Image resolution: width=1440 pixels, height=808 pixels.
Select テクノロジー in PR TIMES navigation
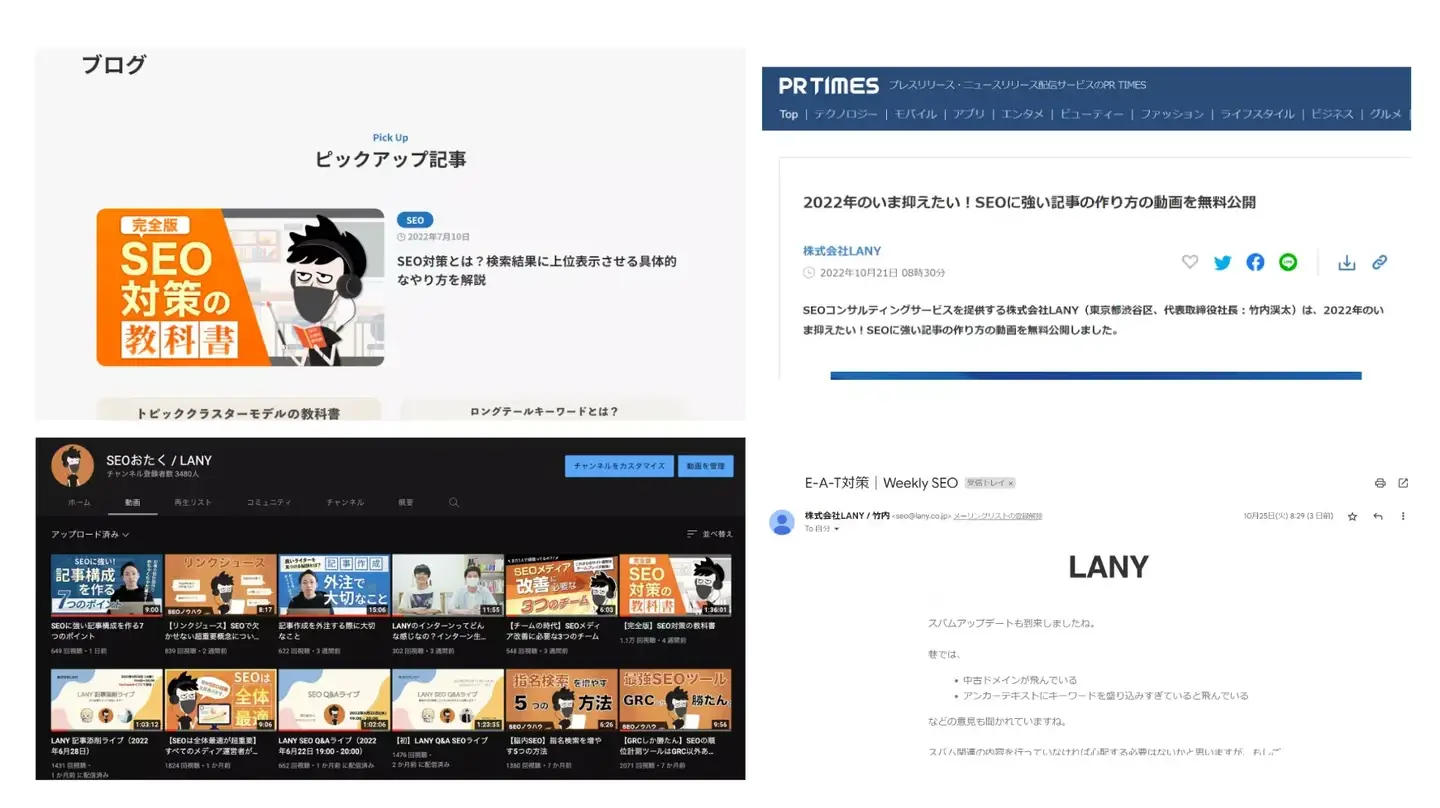coord(845,114)
